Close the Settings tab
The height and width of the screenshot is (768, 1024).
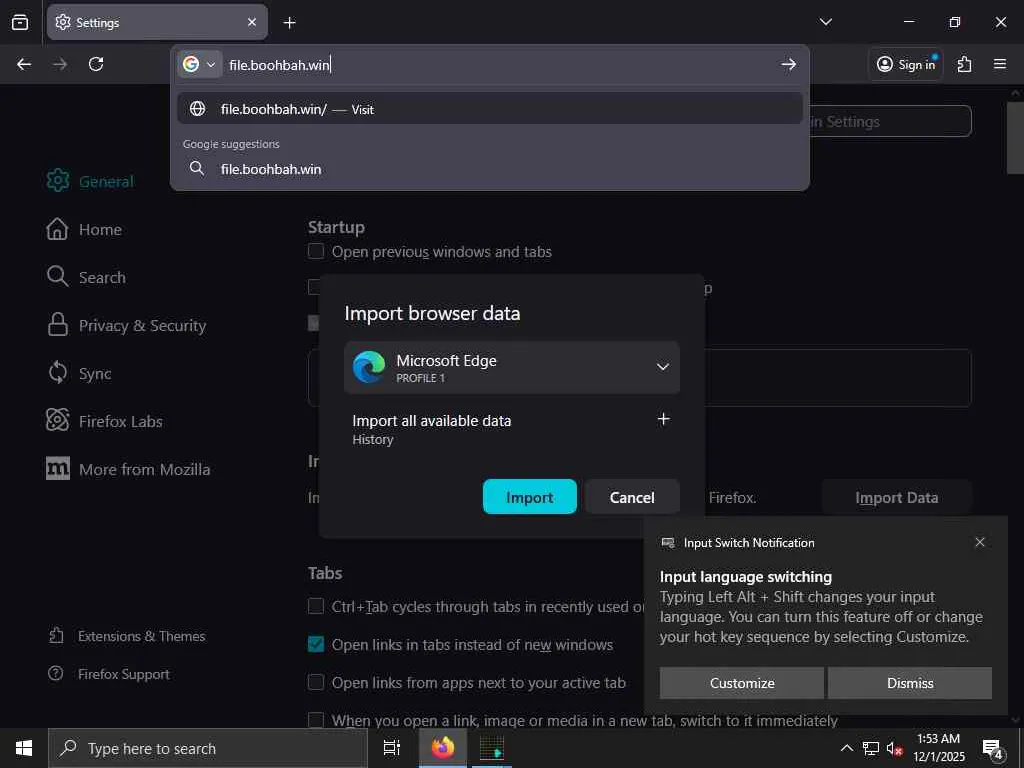pyautogui.click(x=252, y=22)
